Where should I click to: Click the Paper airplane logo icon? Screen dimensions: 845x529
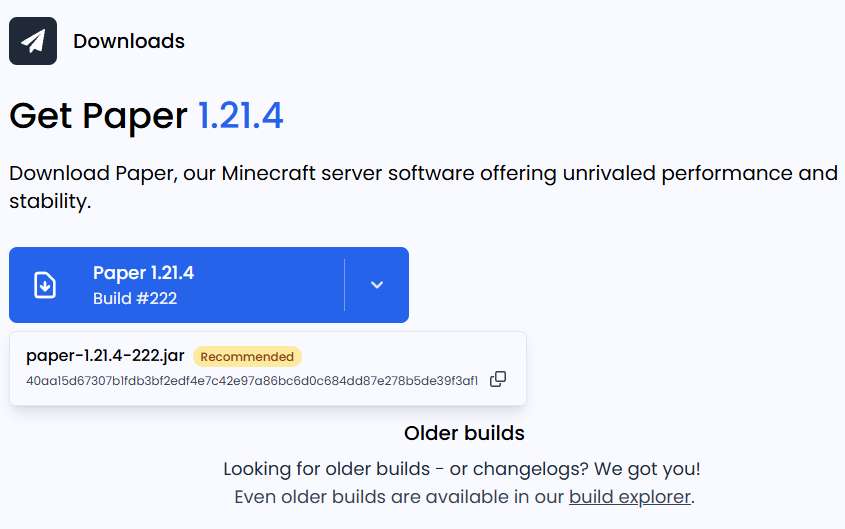click(x=33, y=41)
